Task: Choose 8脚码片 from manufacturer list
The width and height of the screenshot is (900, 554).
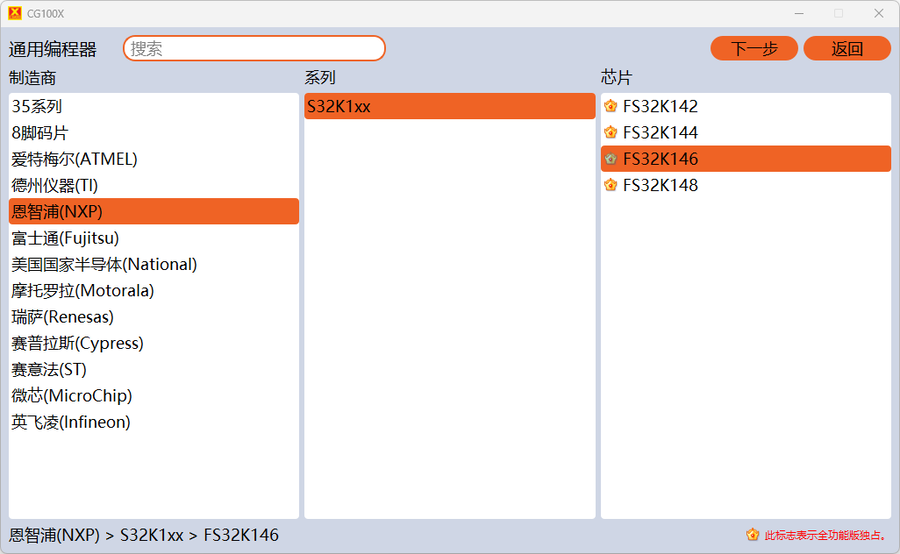Action: click(x=40, y=132)
